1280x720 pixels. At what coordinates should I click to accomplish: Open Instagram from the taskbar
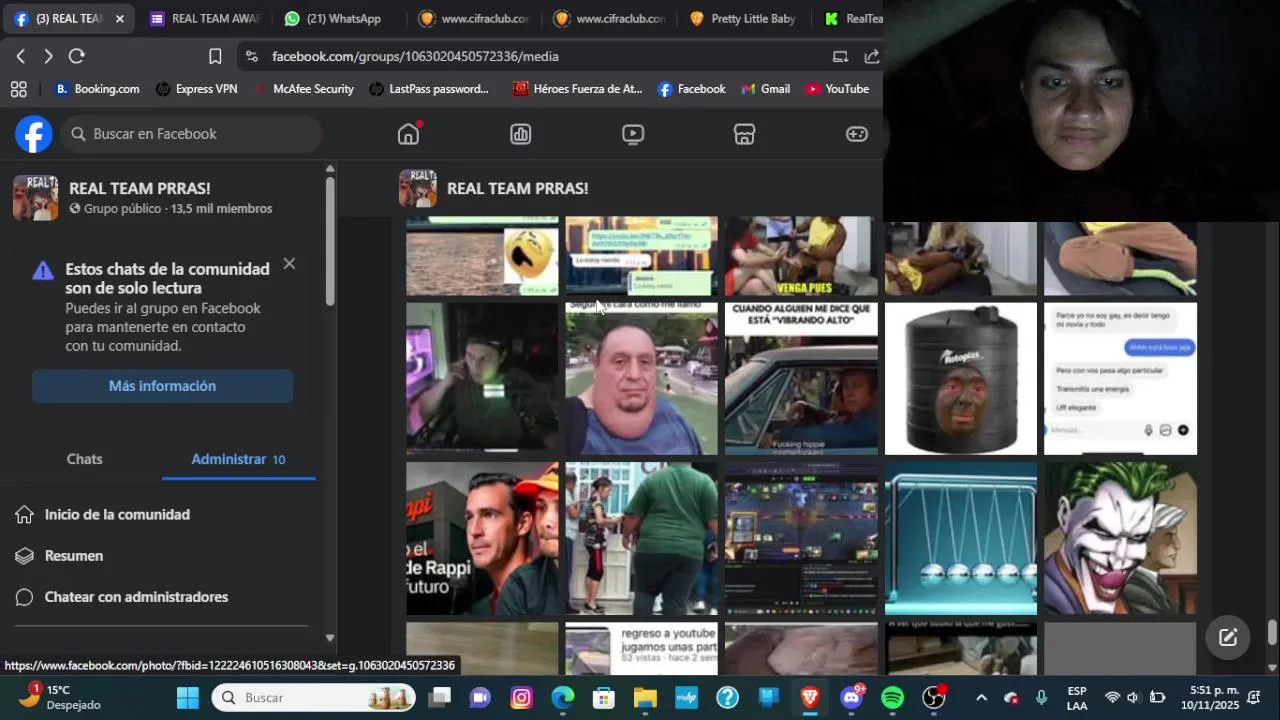(x=521, y=697)
